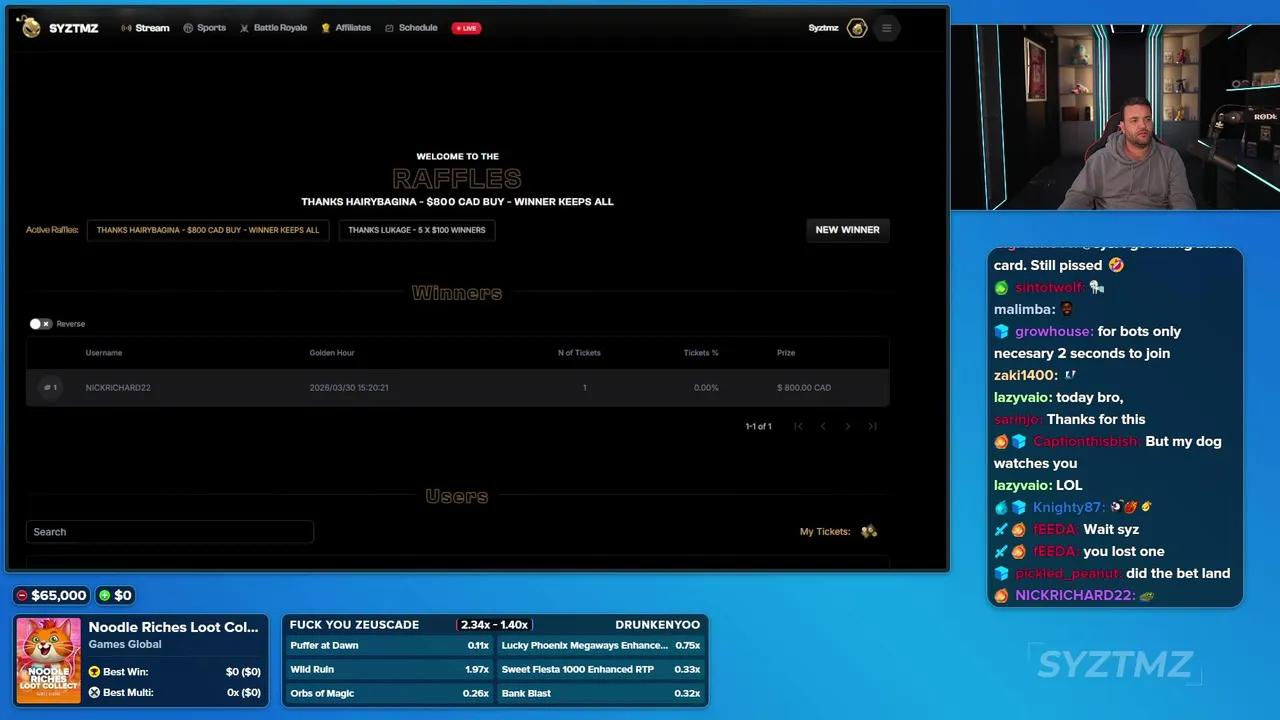Click the Sweet Fiesta 1000 Enhanced RTP row
The width and height of the screenshot is (1280, 720).
[601, 670]
